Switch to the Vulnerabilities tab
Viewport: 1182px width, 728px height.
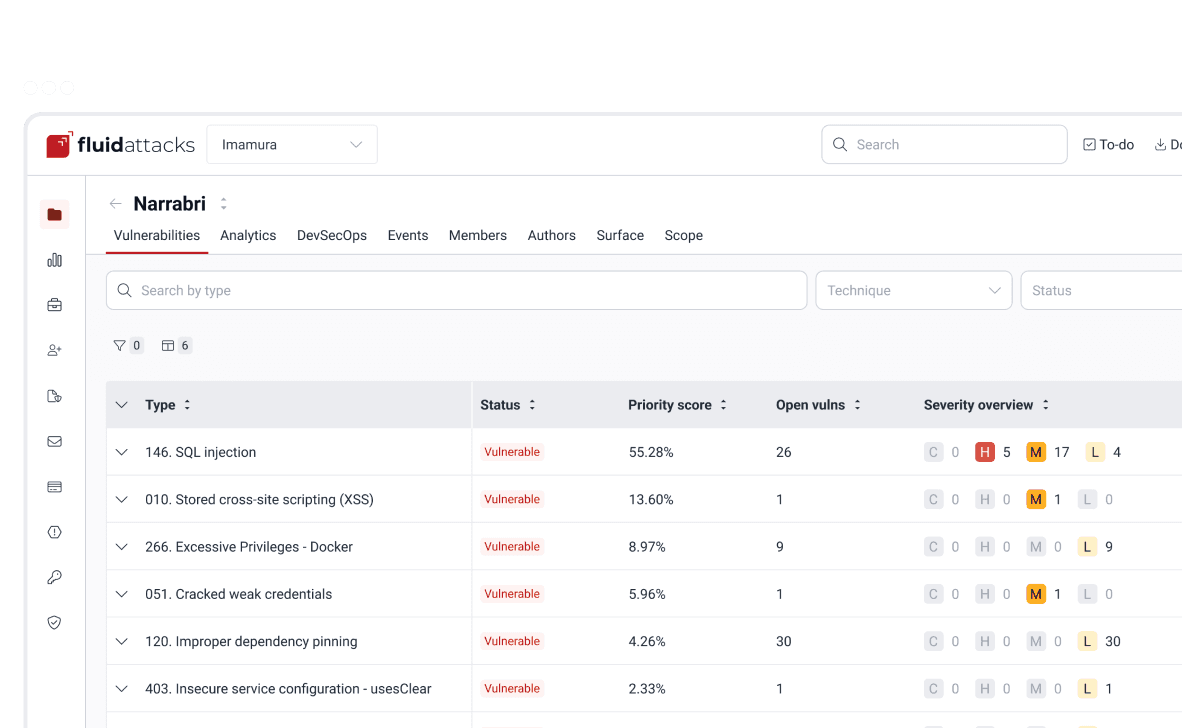pos(157,235)
